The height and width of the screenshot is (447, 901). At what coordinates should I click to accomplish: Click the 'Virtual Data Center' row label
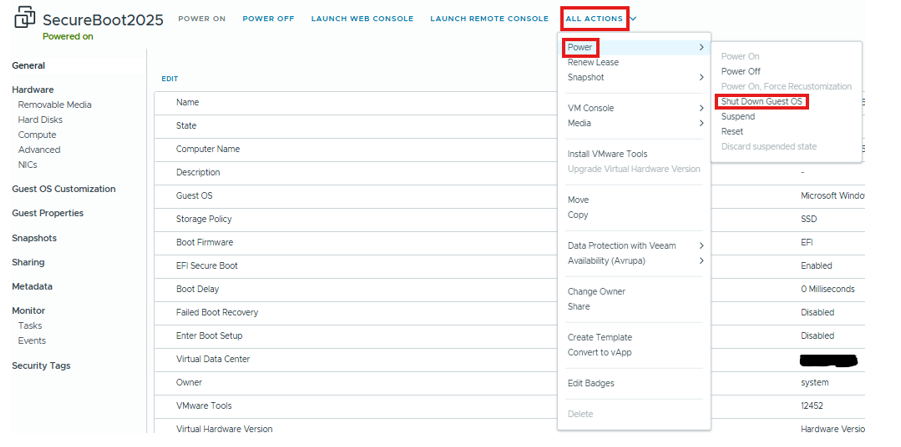tap(213, 359)
